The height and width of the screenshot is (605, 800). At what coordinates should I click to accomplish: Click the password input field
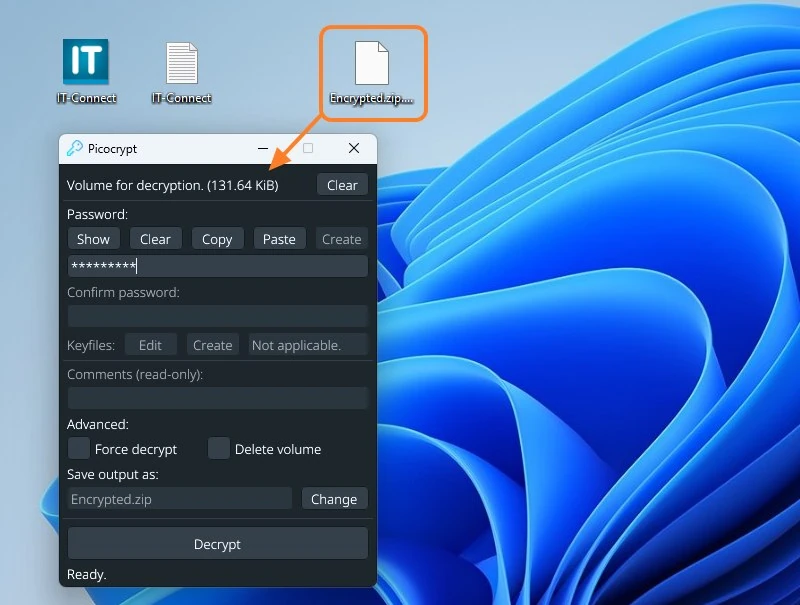(218, 266)
